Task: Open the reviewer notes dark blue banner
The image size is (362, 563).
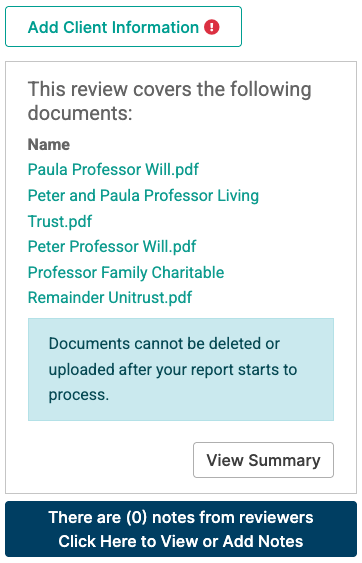Action: [181, 529]
